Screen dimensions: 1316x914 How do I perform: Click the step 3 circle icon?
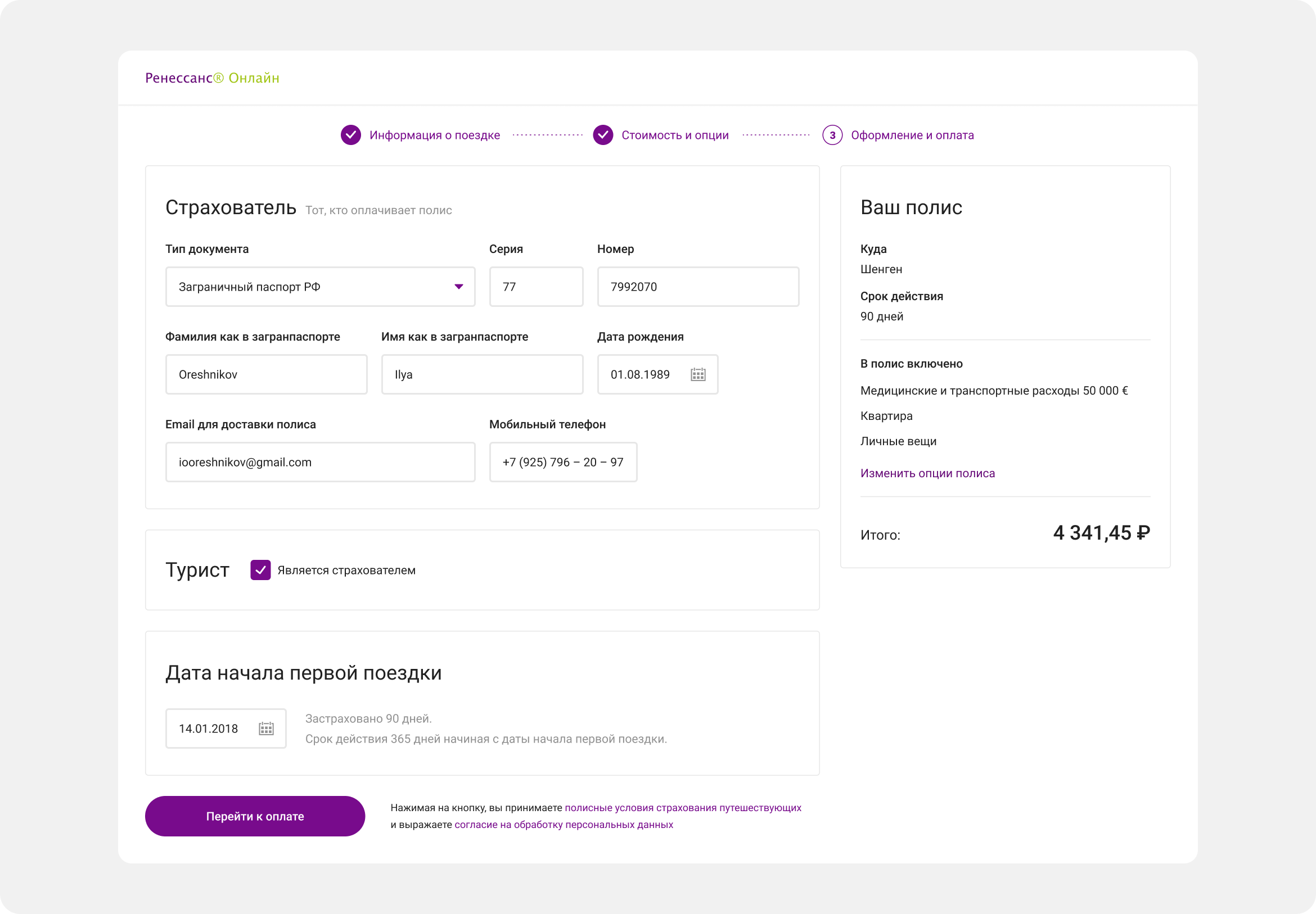(x=832, y=135)
